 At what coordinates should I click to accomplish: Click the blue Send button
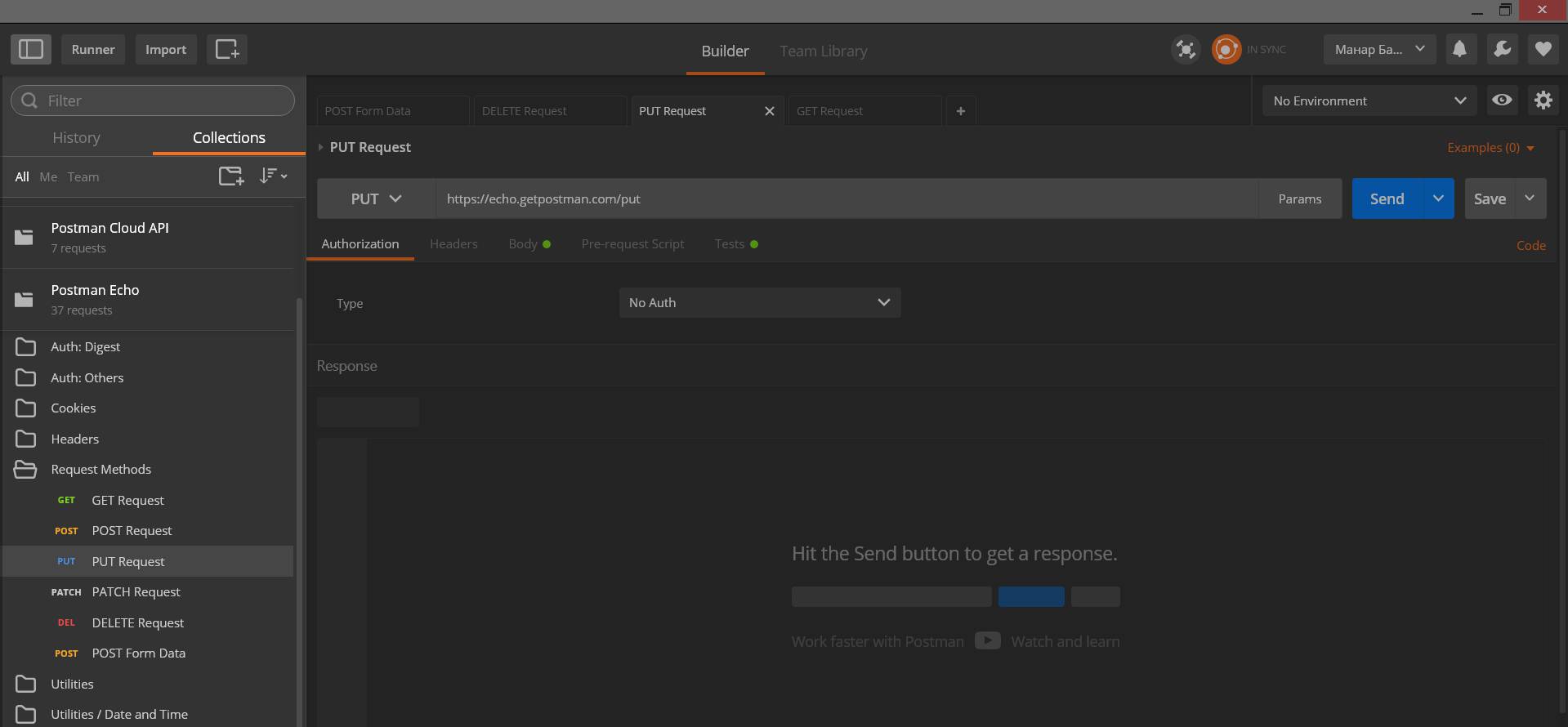coord(1387,198)
